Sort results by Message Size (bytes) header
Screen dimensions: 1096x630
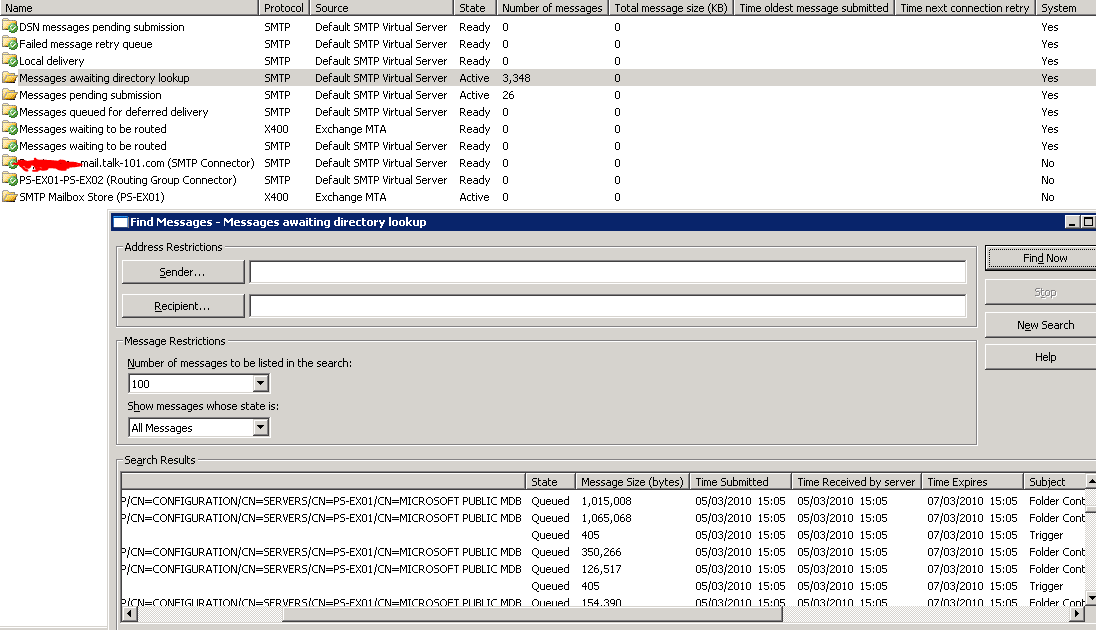point(632,482)
